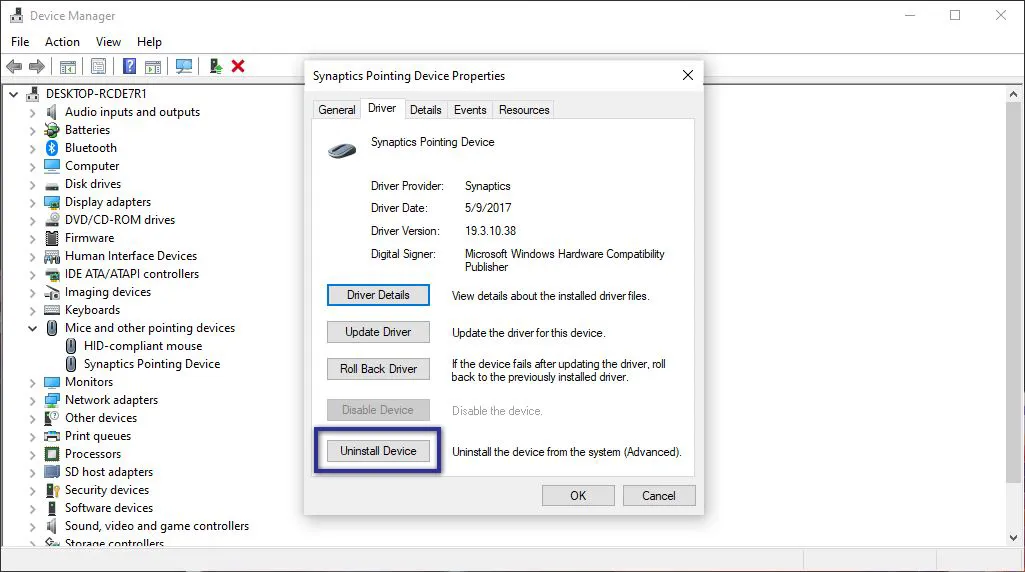Viewport: 1025px width, 572px height.
Task: Click the Keyboards category icon
Action: [52, 310]
